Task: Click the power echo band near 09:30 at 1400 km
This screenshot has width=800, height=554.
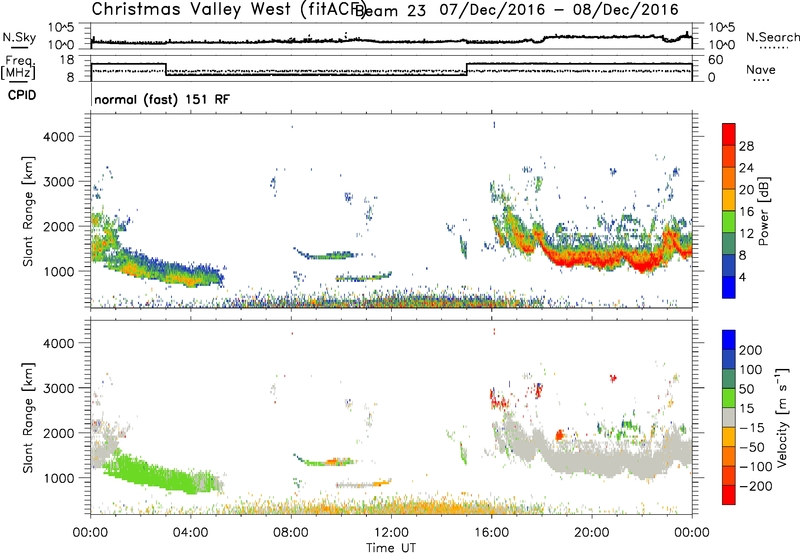Action: pyautogui.click(x=326, y=255)
